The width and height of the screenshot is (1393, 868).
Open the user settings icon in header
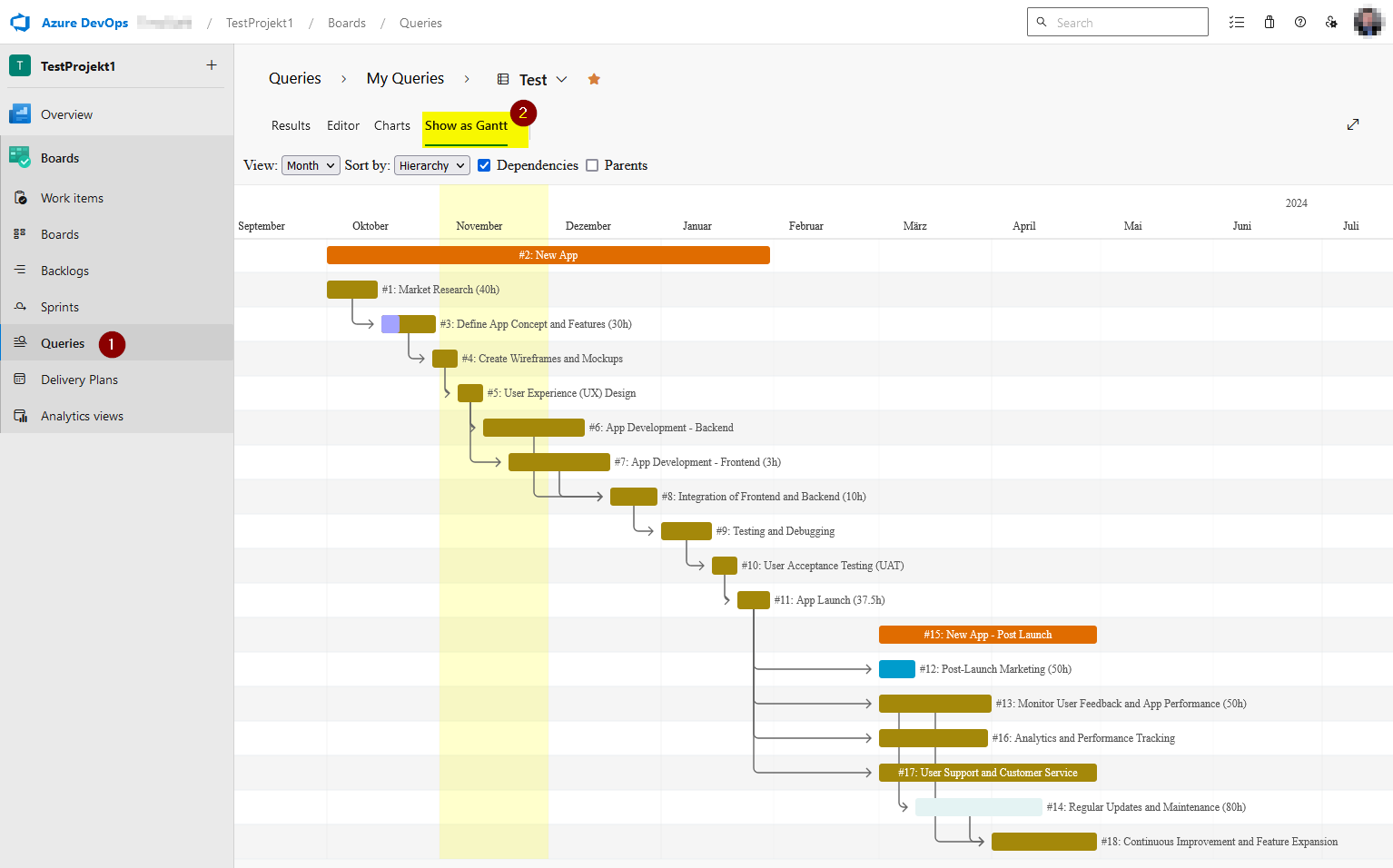1331,22
